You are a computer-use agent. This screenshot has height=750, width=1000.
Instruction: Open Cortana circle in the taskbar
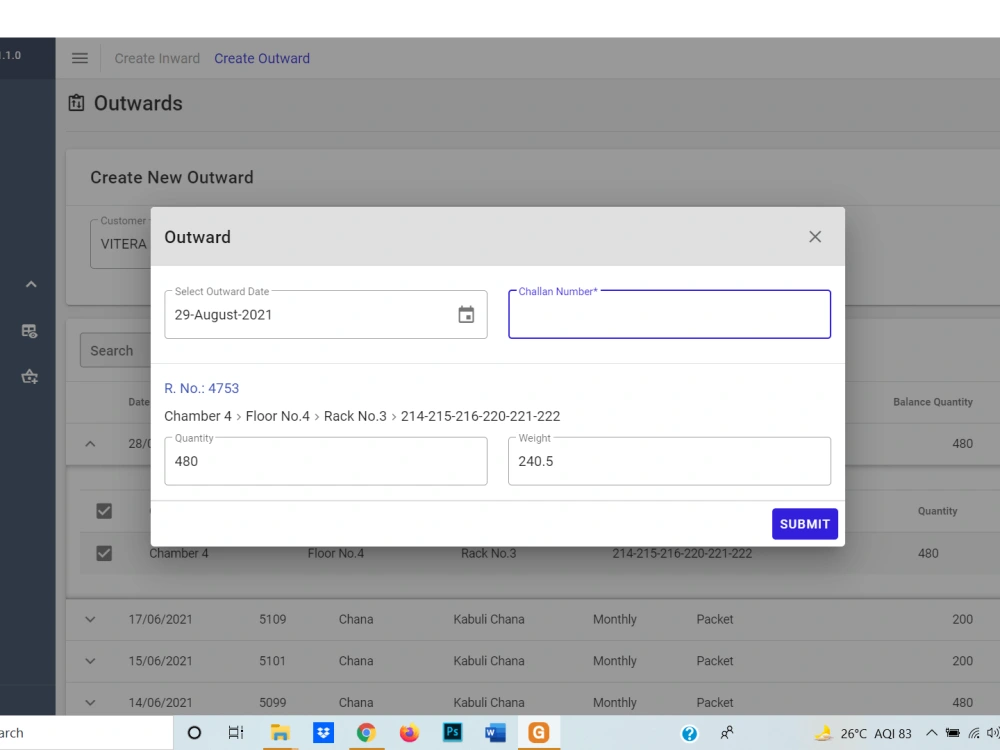(x=195, y=733)
